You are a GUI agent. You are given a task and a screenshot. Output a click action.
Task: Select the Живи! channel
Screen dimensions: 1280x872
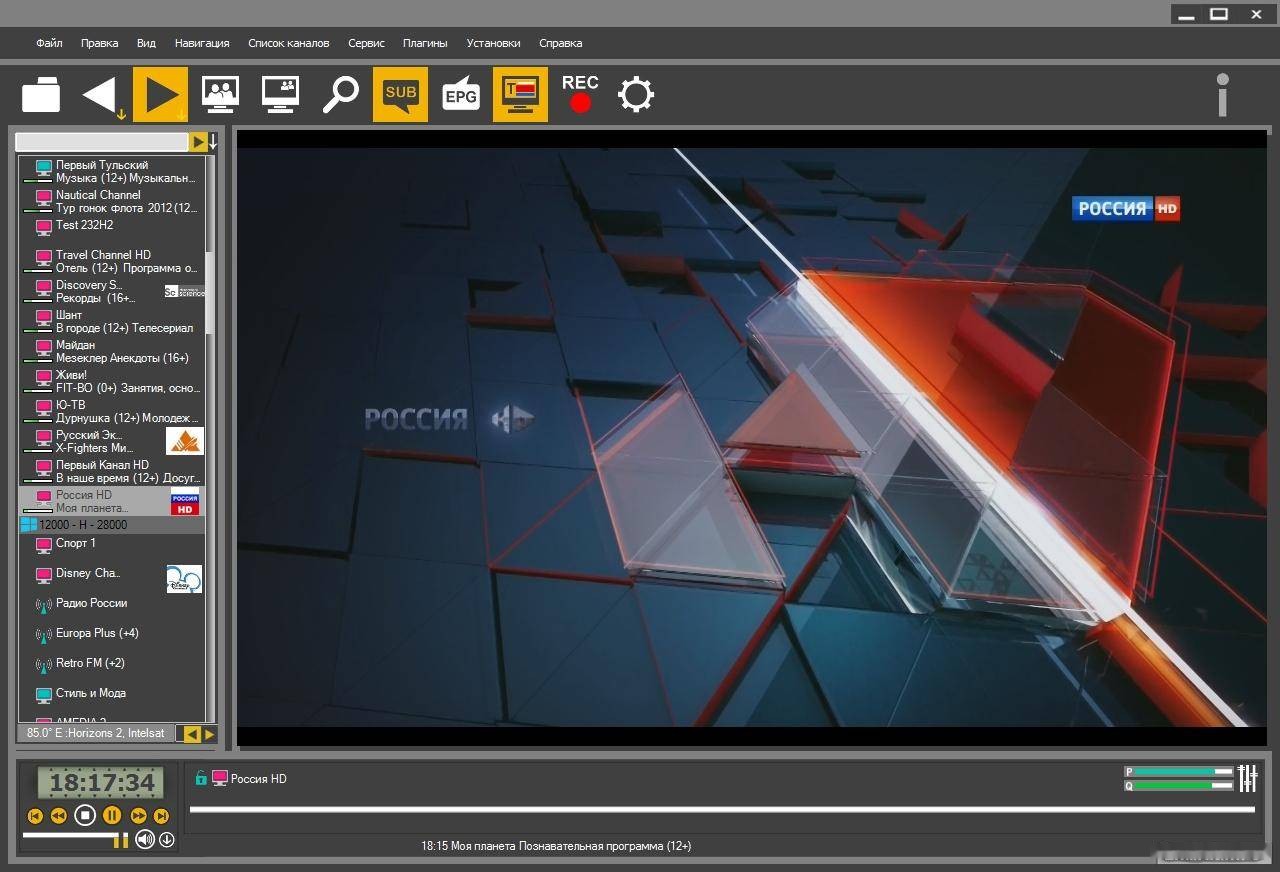(x=111, y=381)
